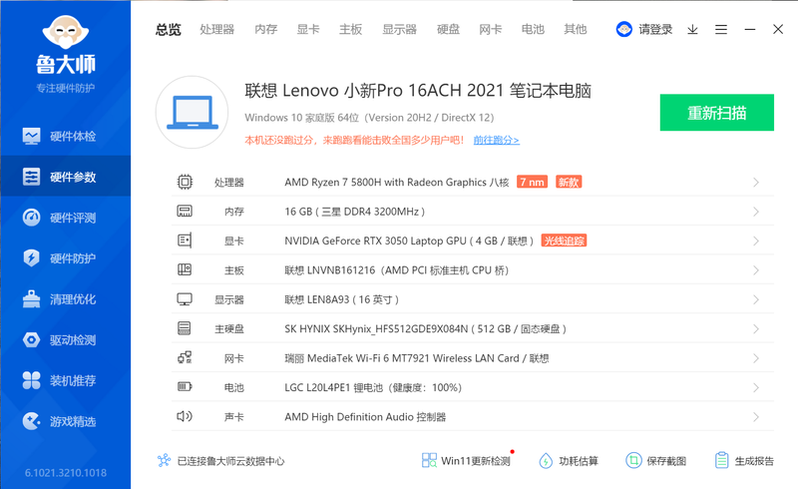798x489 pixels.
Task: Open 硬件防护 from the sidebar
Action: (65, 259)
